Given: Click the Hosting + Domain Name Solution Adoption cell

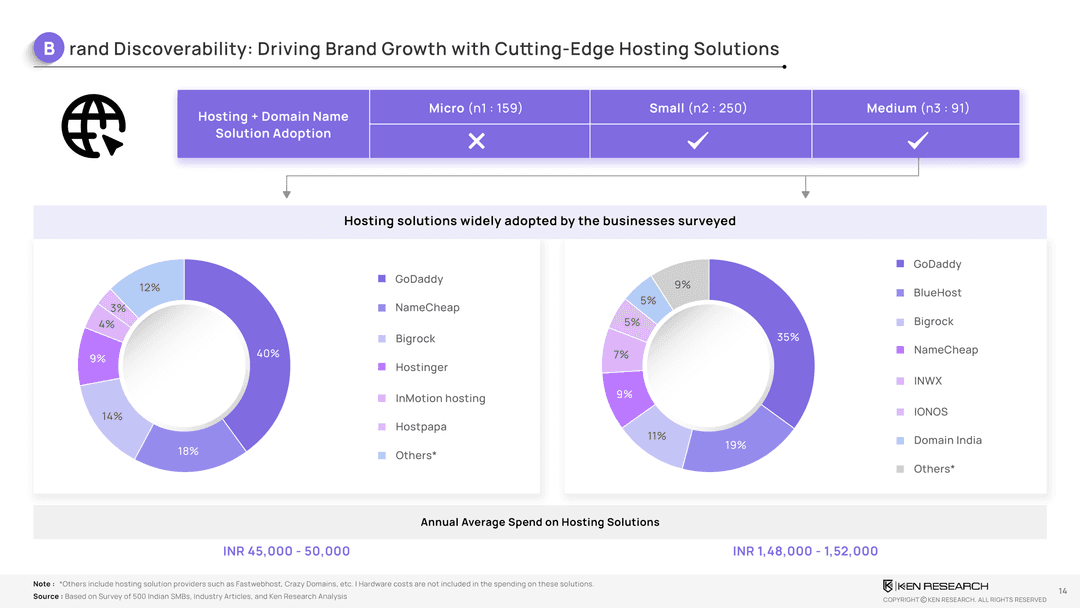Looking at the screenshot, I should point(273,125).
